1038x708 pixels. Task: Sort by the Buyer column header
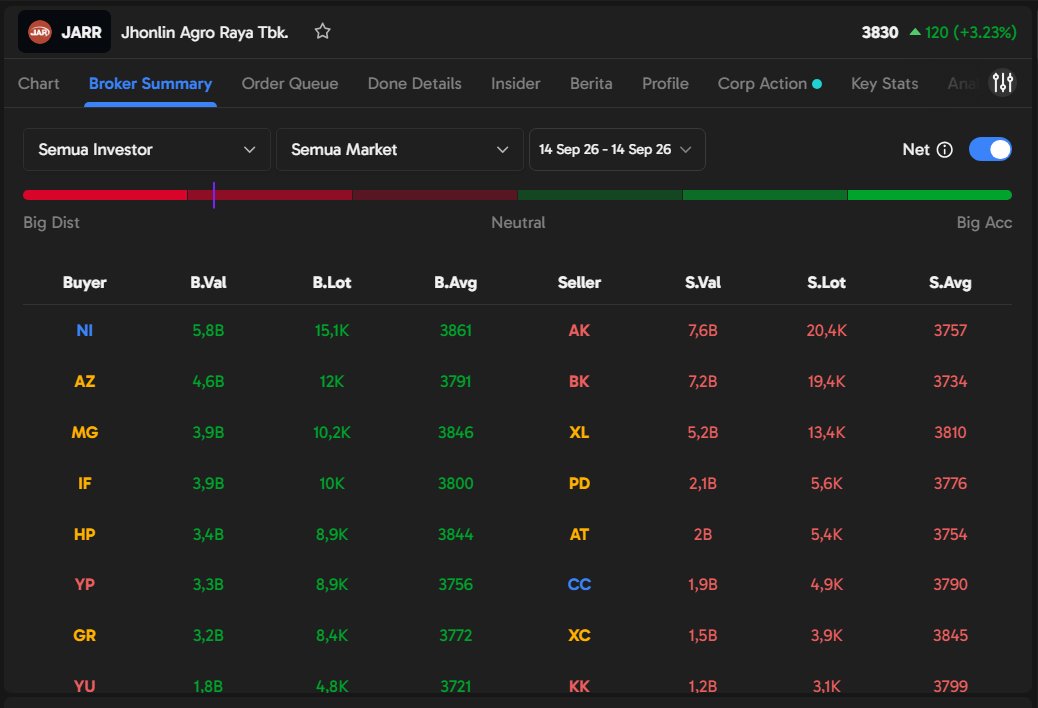pos(85,283)
